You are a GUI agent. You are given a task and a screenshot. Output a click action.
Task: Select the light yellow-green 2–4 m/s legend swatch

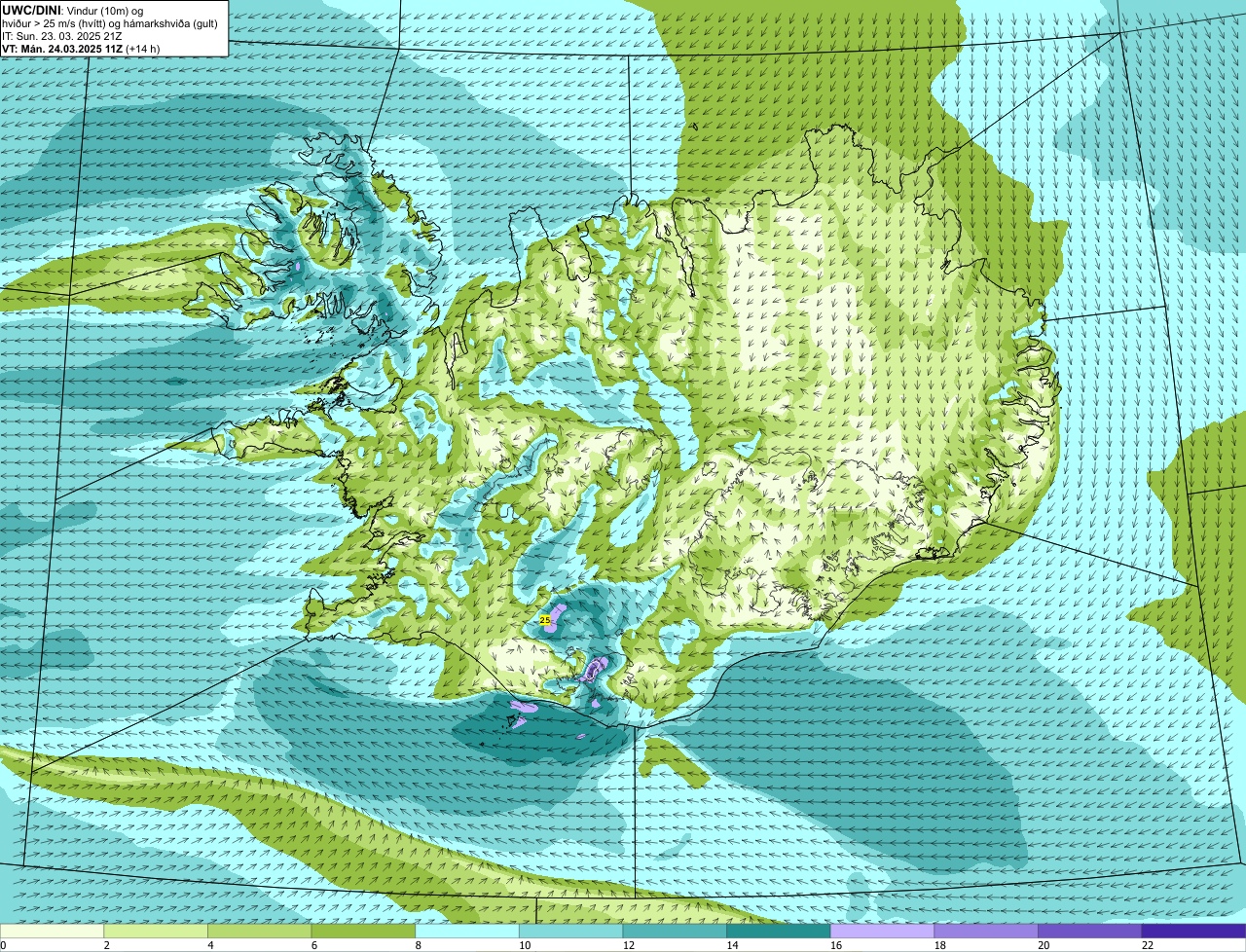(156, 931)
